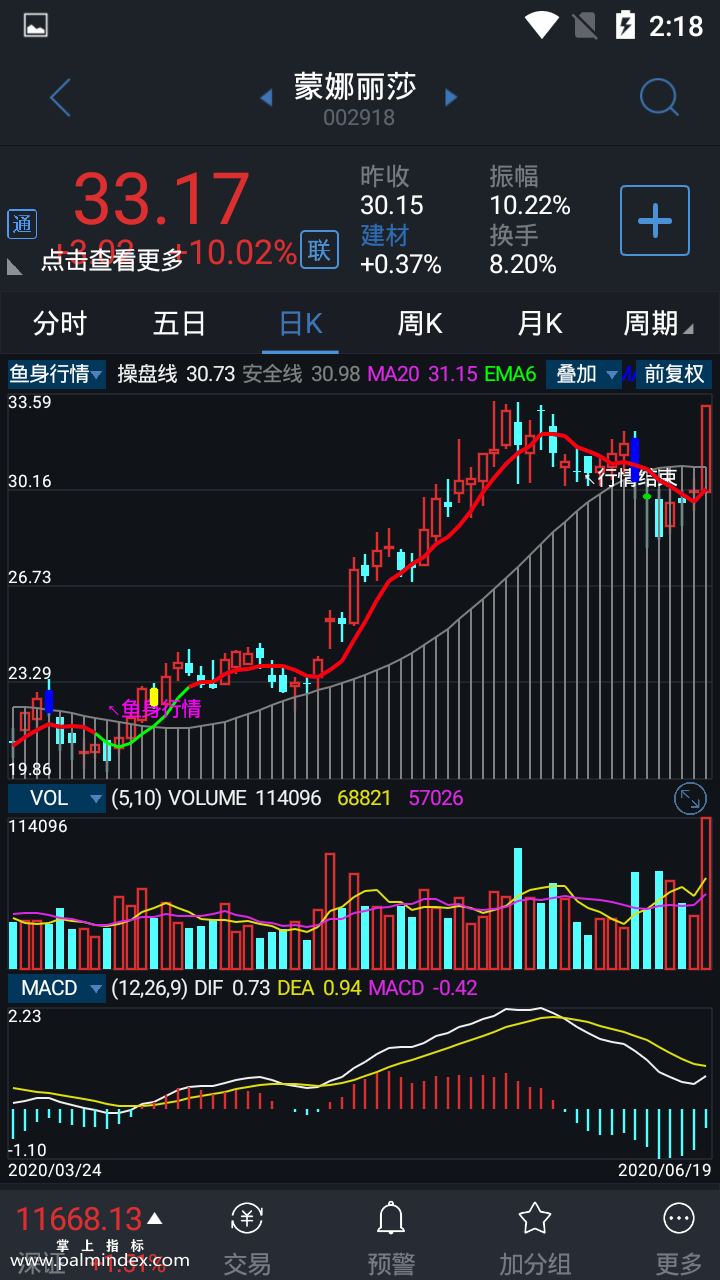
Task: Open the search magnifier icon
Action: point(659,98)
